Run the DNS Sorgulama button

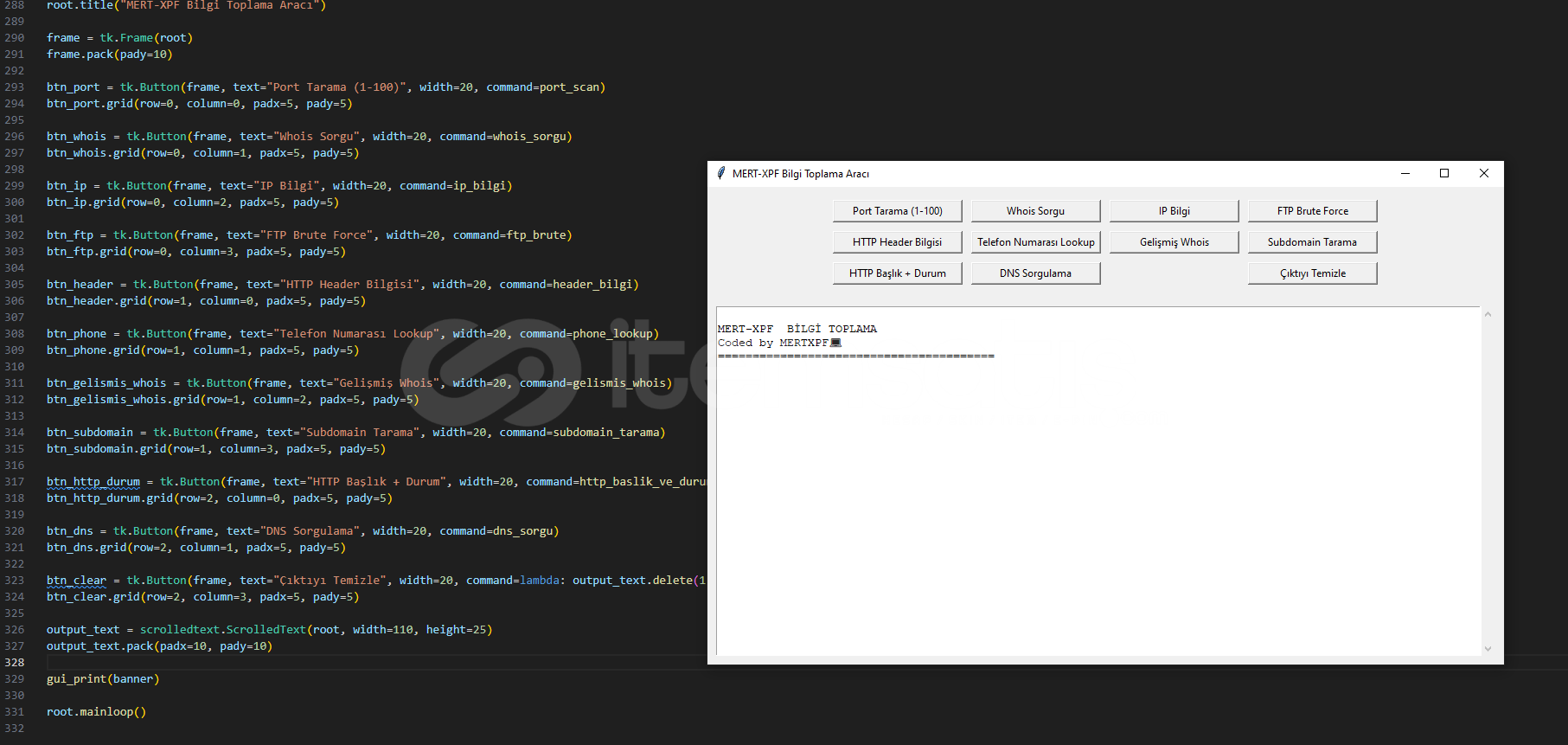click(x=1035, y=273)
